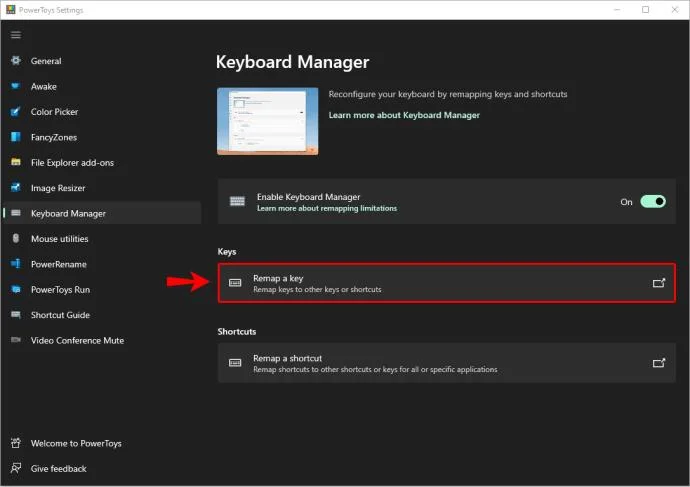Click the General gear icon
The height and width of the screenshot is (487, 690).
coord(16,61)
